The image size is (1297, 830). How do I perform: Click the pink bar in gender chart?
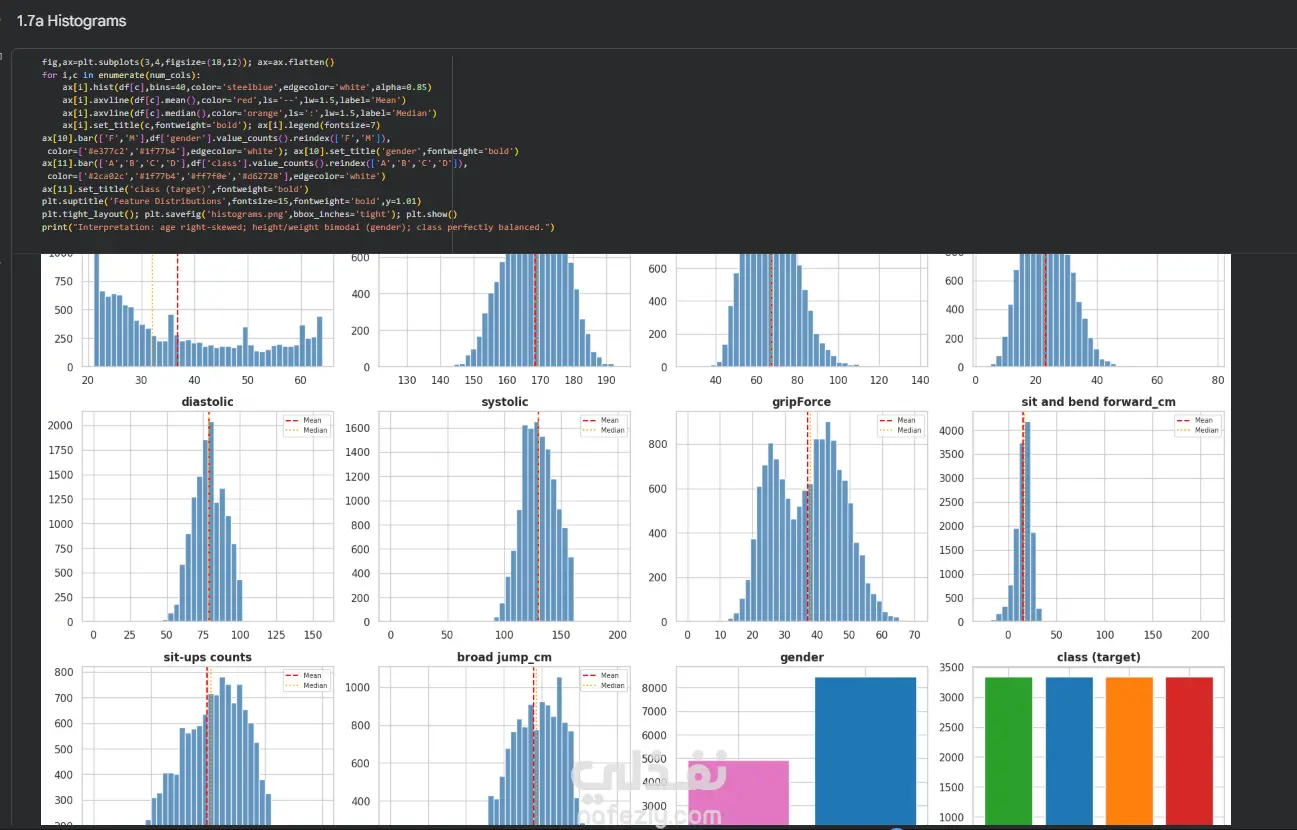(x=738, y=793)
